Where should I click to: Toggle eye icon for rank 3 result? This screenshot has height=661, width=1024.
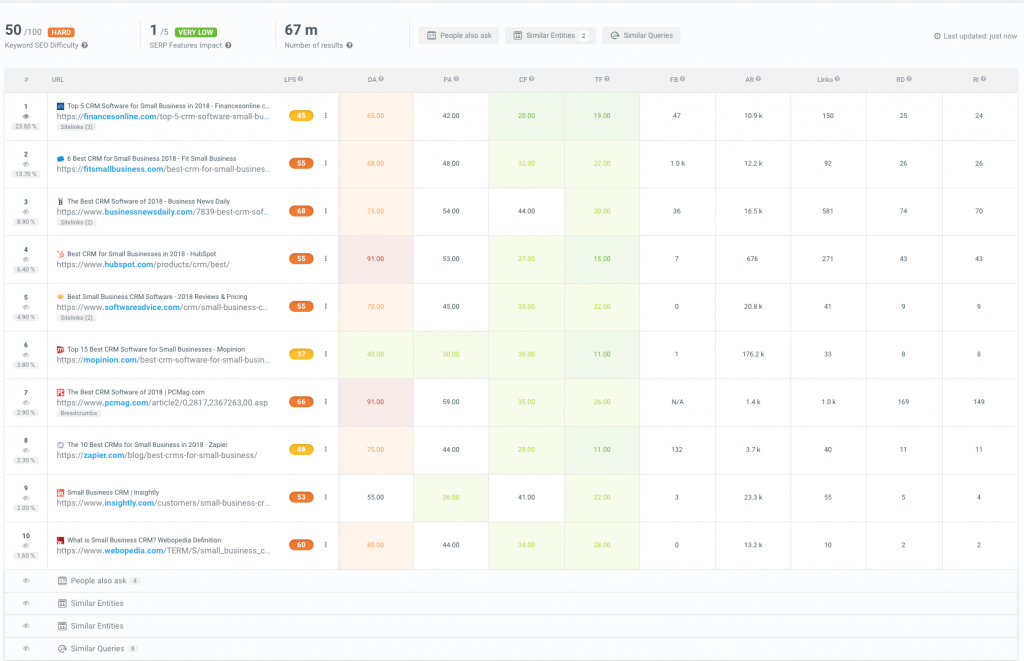point(26,212)
